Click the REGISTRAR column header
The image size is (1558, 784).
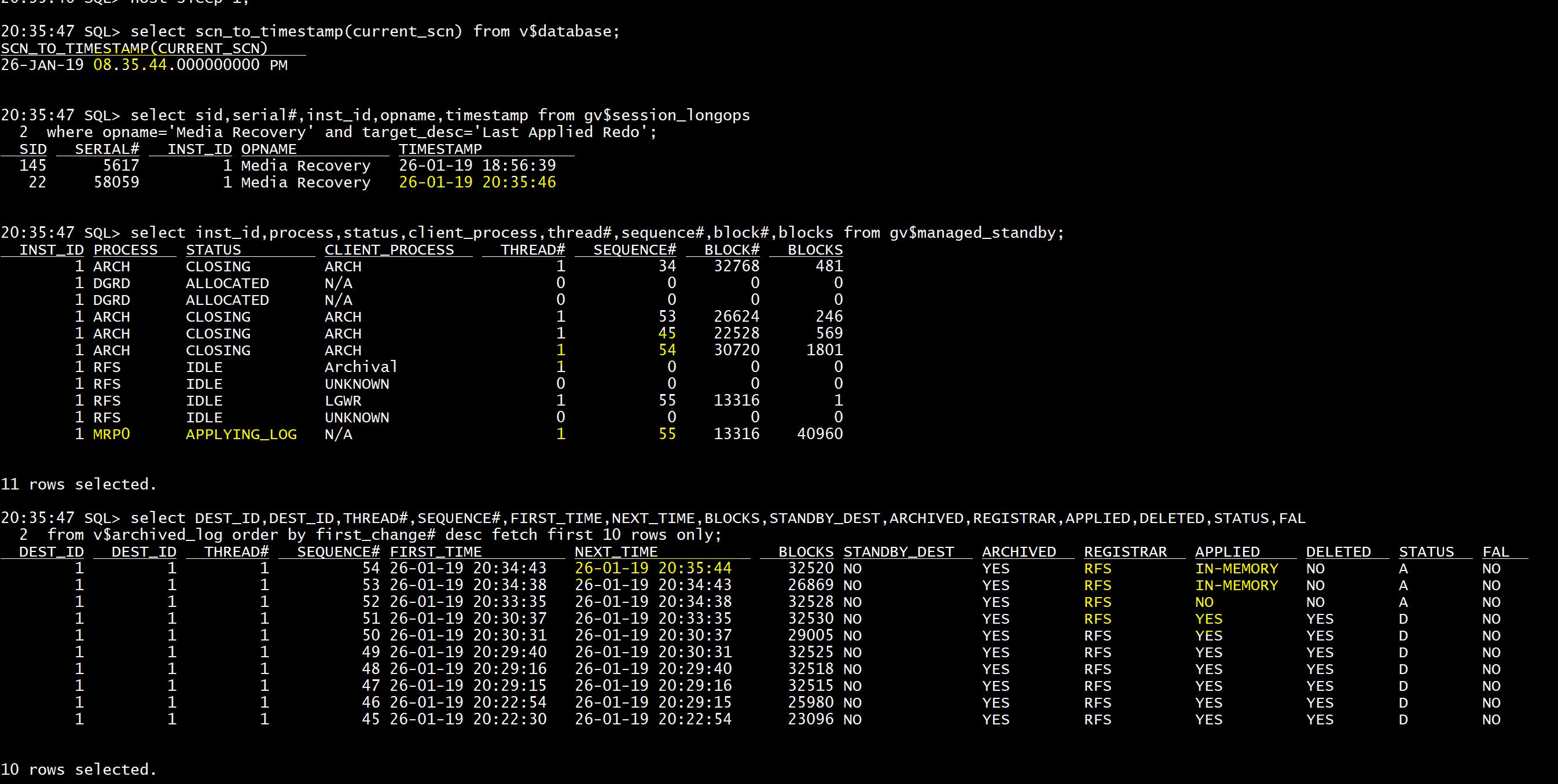1125,552
